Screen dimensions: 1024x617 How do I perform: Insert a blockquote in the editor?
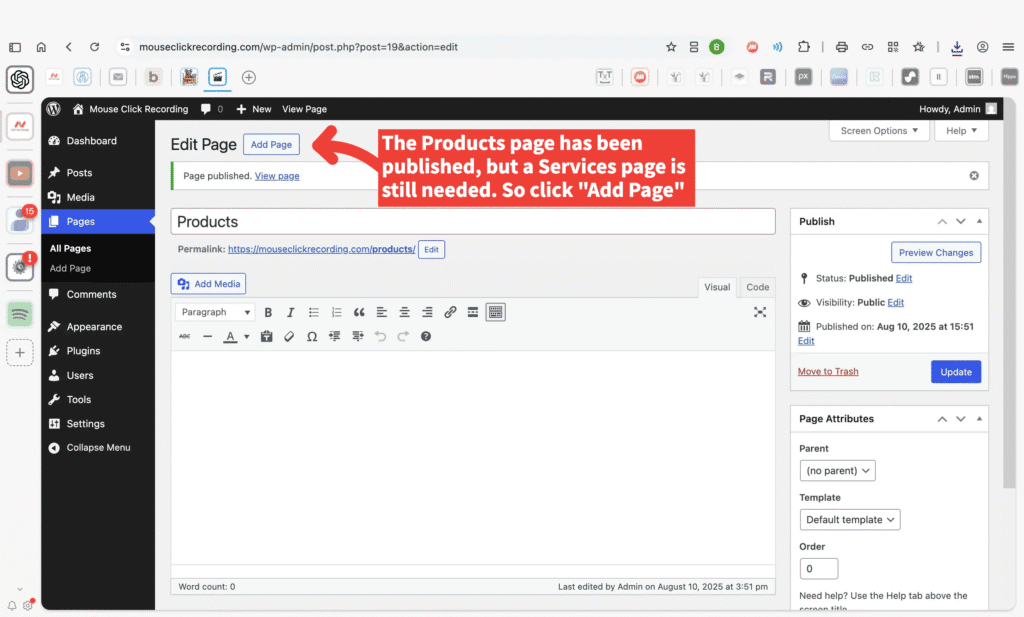click(359, 312)
